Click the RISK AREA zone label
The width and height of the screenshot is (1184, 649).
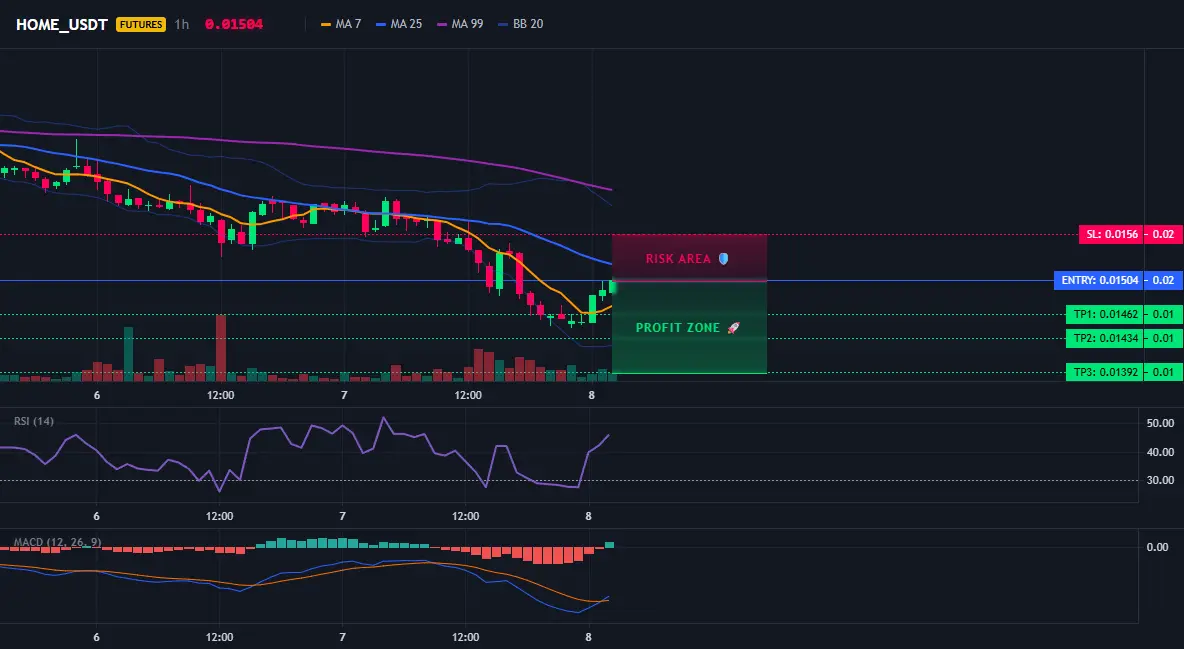678,259
